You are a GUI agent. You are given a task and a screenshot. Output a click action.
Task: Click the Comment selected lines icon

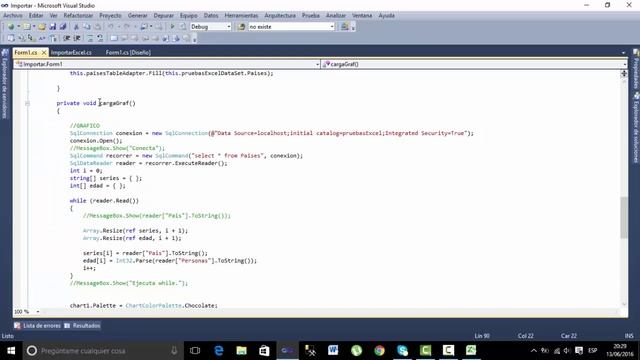coord(89,38)
